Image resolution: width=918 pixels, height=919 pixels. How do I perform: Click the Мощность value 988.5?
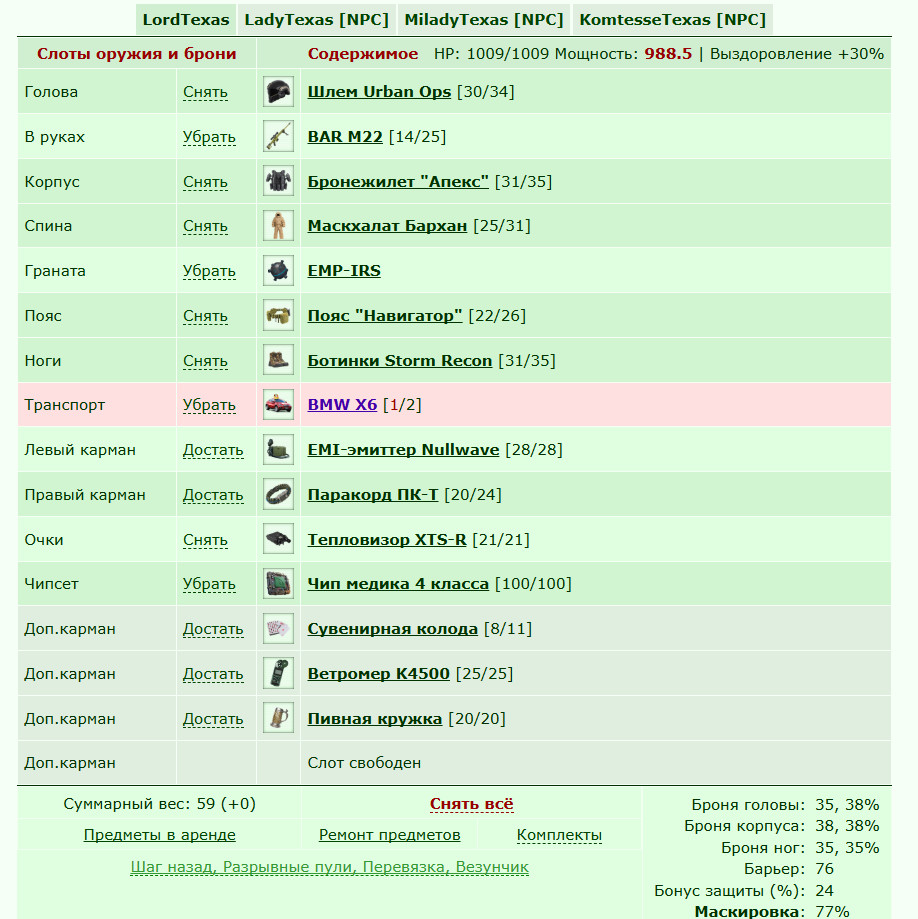668,54
